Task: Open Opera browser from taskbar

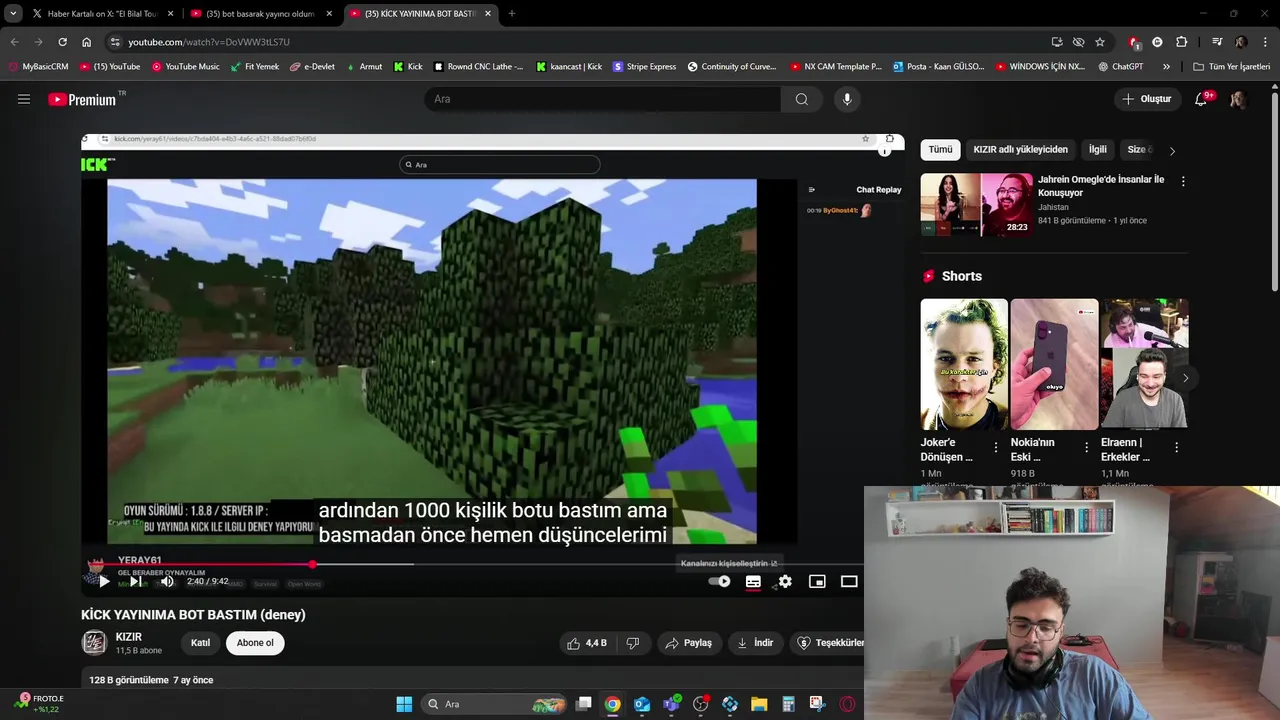Action: point(848,704)
